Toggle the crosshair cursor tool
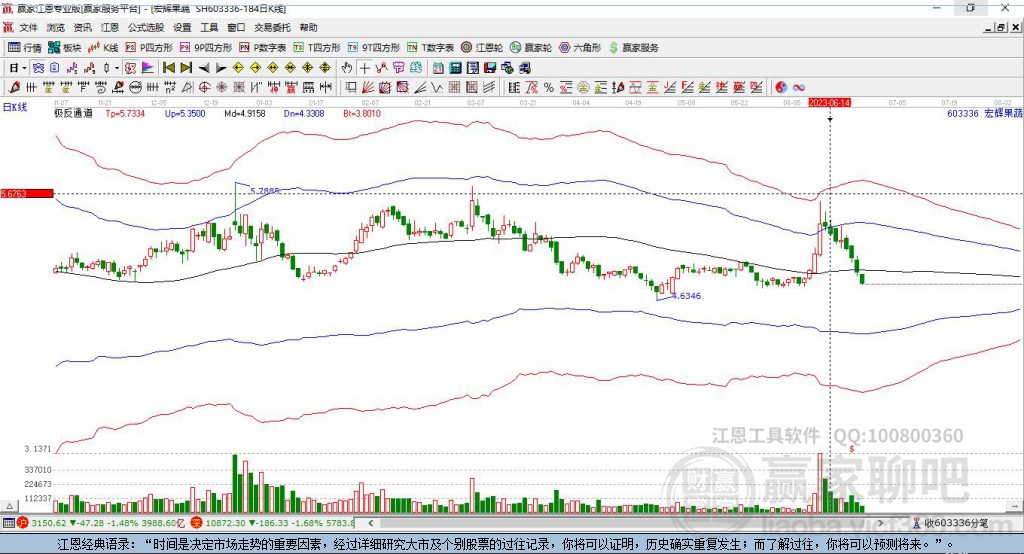Viewport: 1024px width, 554px height. [x=364, y=68]
